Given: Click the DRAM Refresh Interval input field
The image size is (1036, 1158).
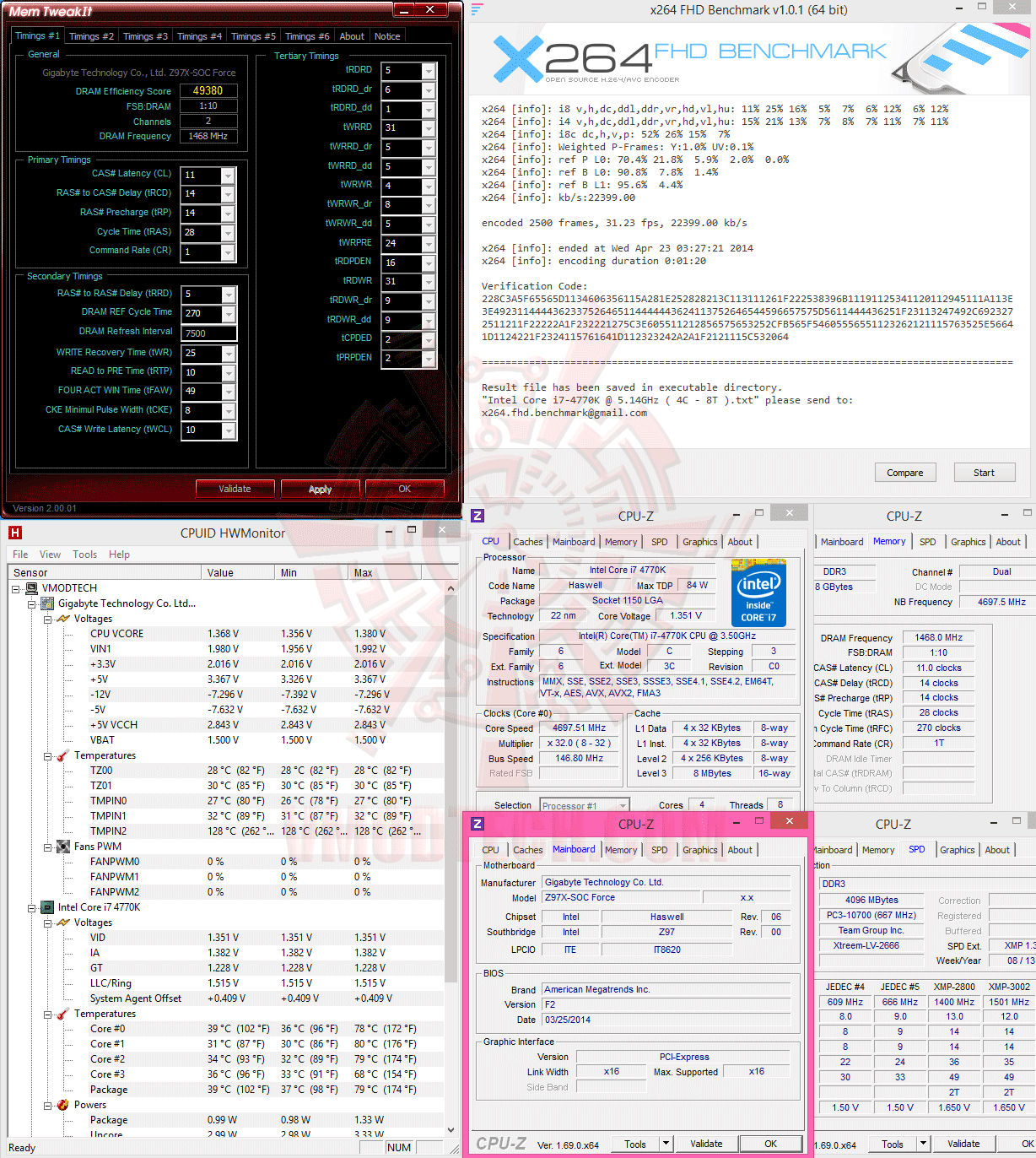Looking at the screenshot, I should pos(208,333).
